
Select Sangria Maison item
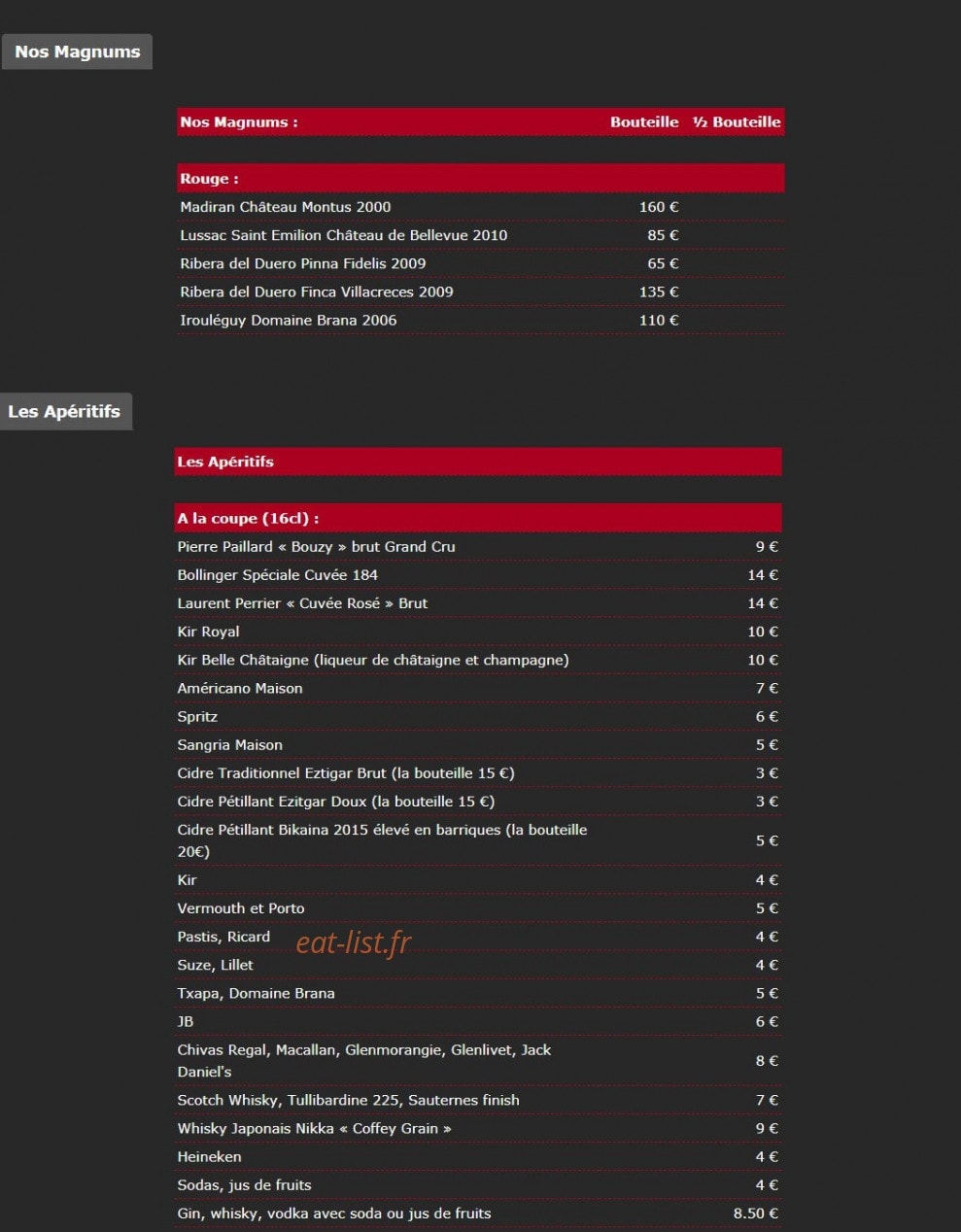pyautogui.click(x=230, y=744)
